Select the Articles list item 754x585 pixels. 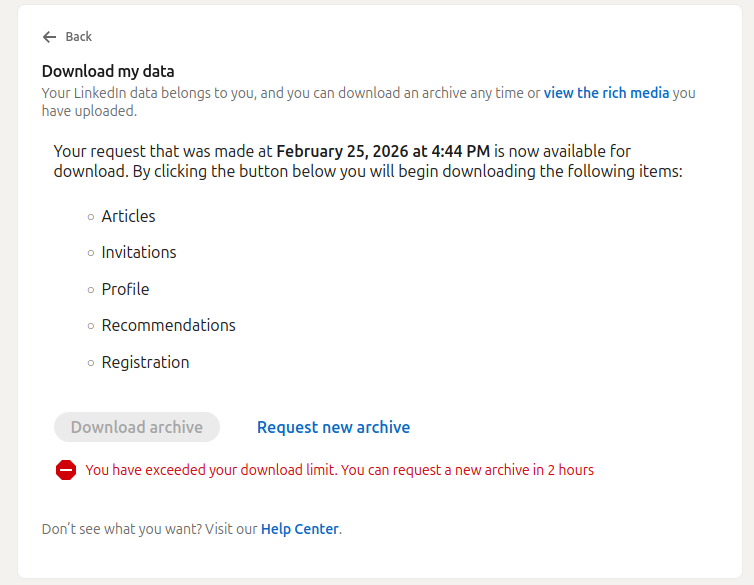pos(128,216)
